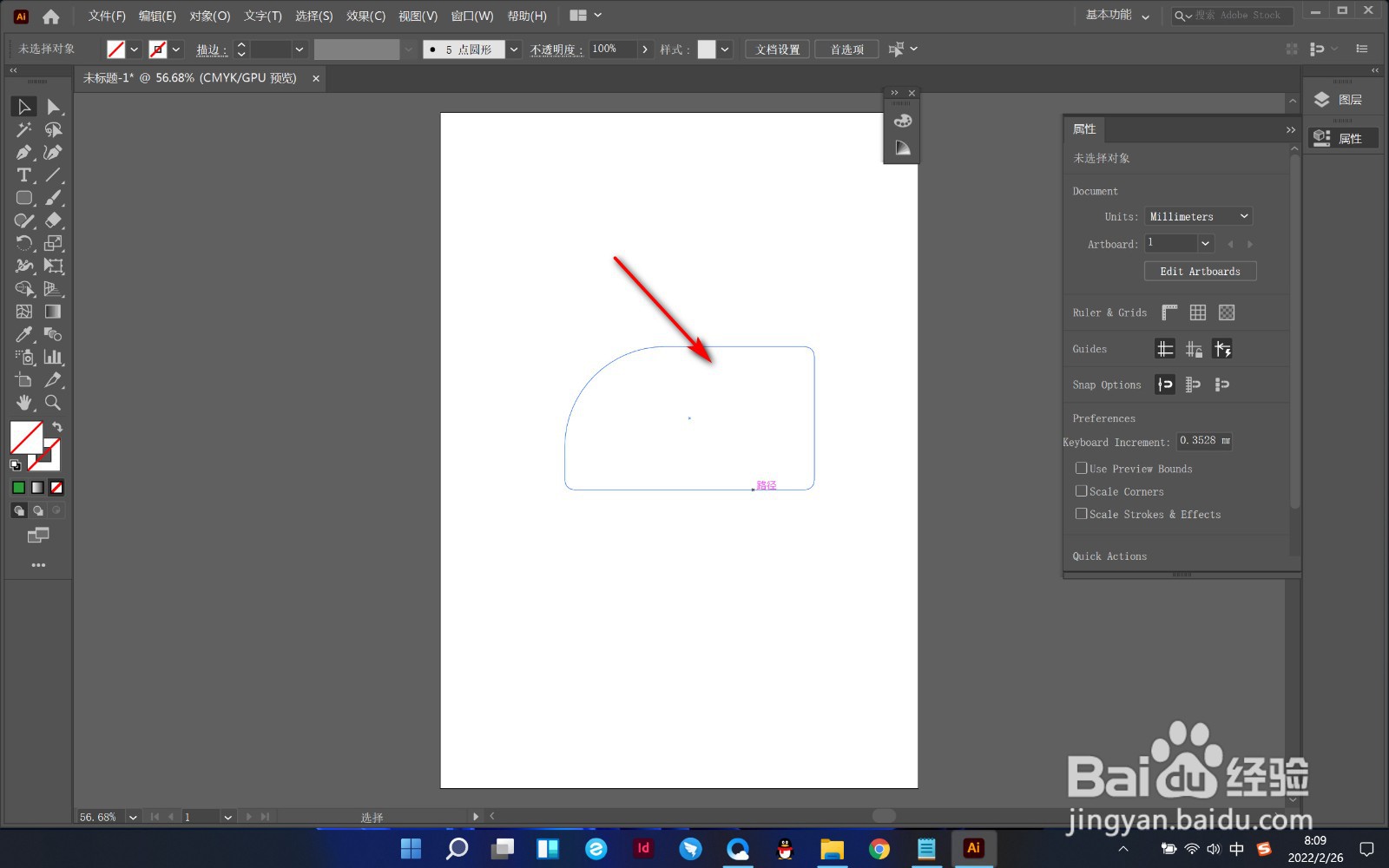Select the Curvature tool

(53, 153)
